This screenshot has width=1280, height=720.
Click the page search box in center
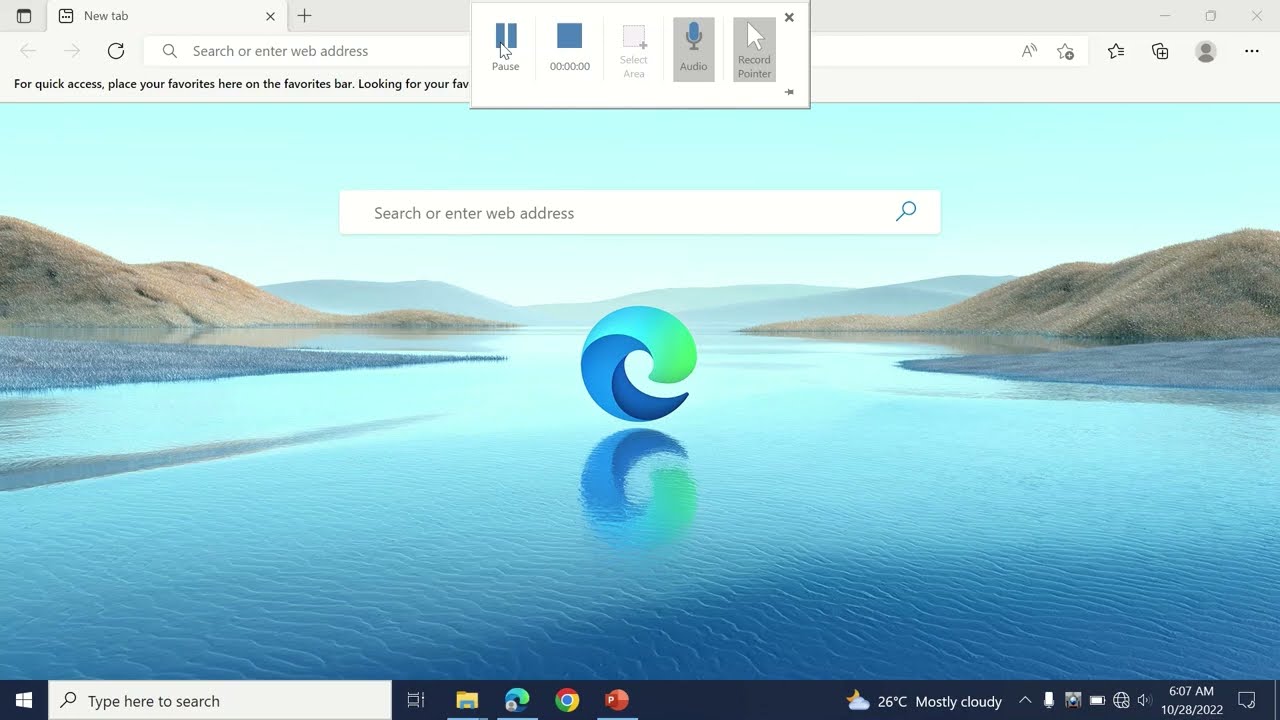(x=640, y=212)
